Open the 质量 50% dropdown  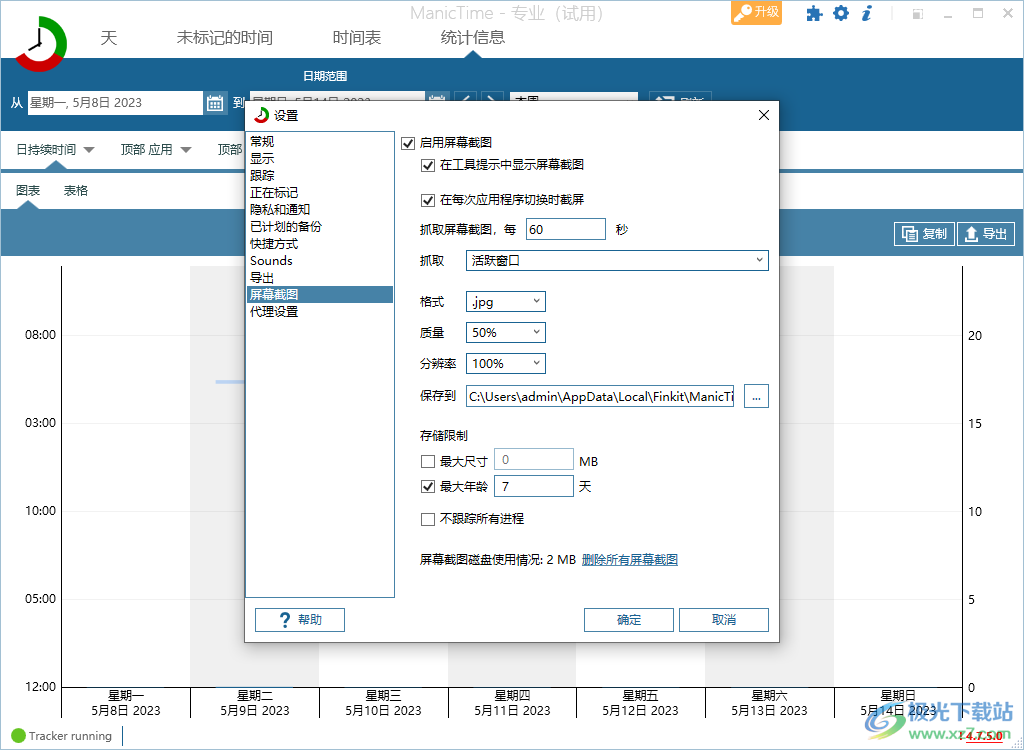[505, 333]
